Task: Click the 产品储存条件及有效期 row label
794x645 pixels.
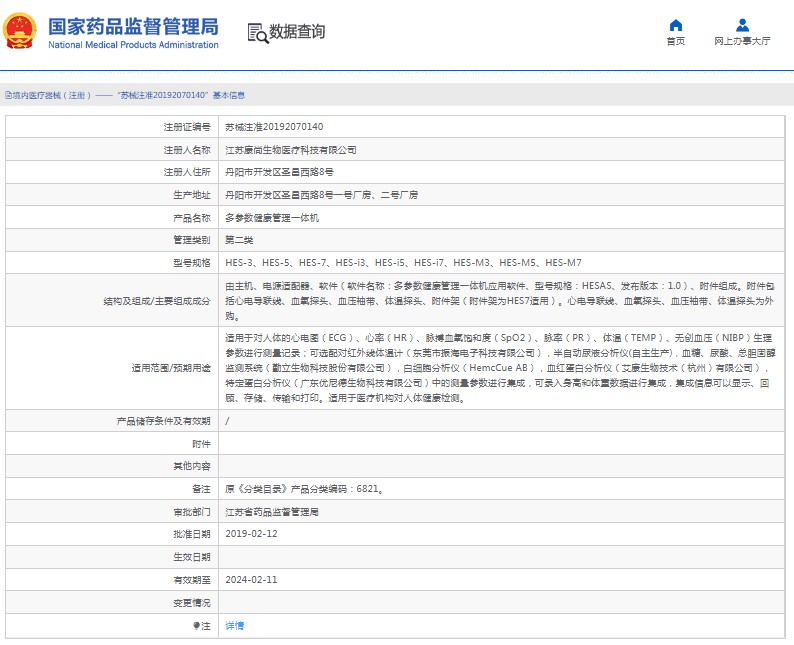Action: [164, 421]
